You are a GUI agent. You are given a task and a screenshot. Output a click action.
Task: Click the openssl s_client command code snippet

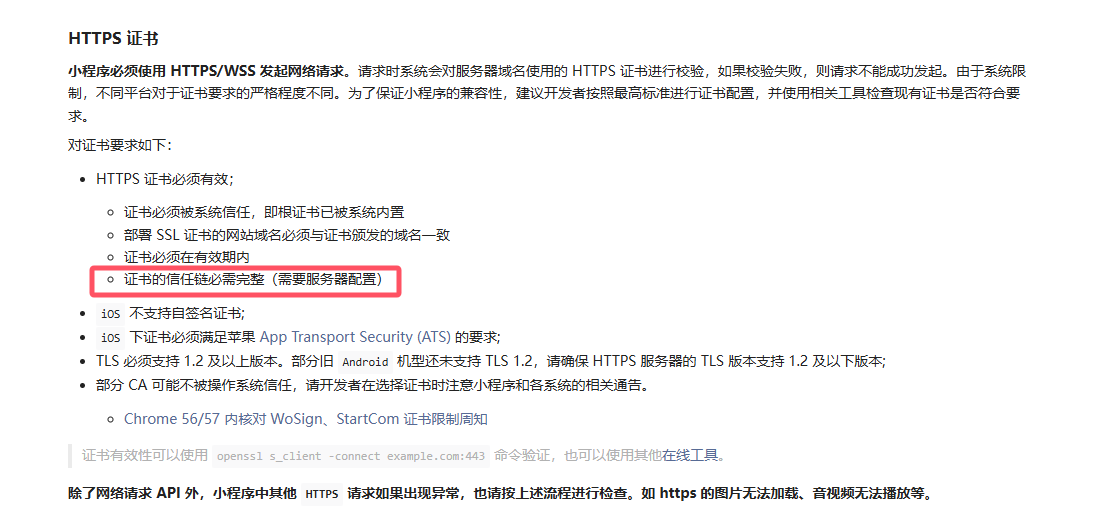click(x=351, y=455)
